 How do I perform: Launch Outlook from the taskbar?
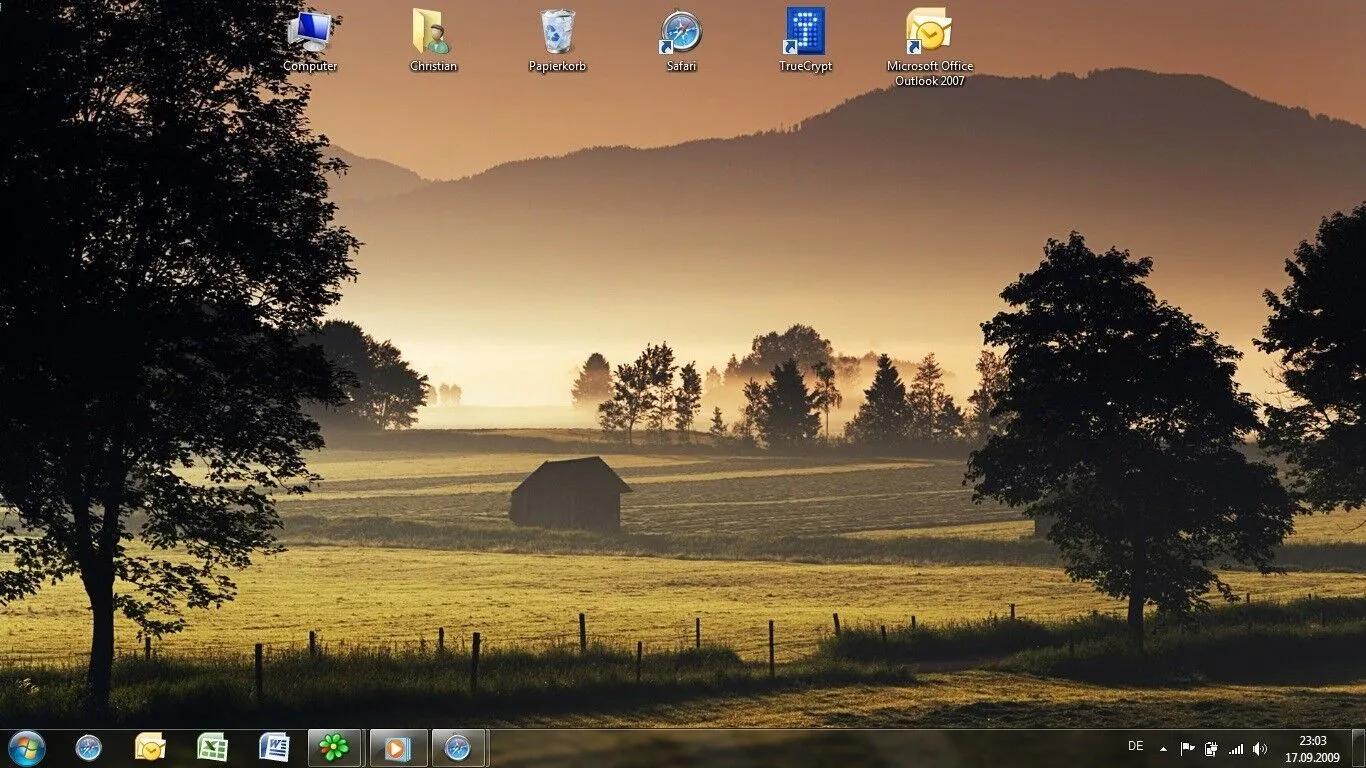(150, 747)
